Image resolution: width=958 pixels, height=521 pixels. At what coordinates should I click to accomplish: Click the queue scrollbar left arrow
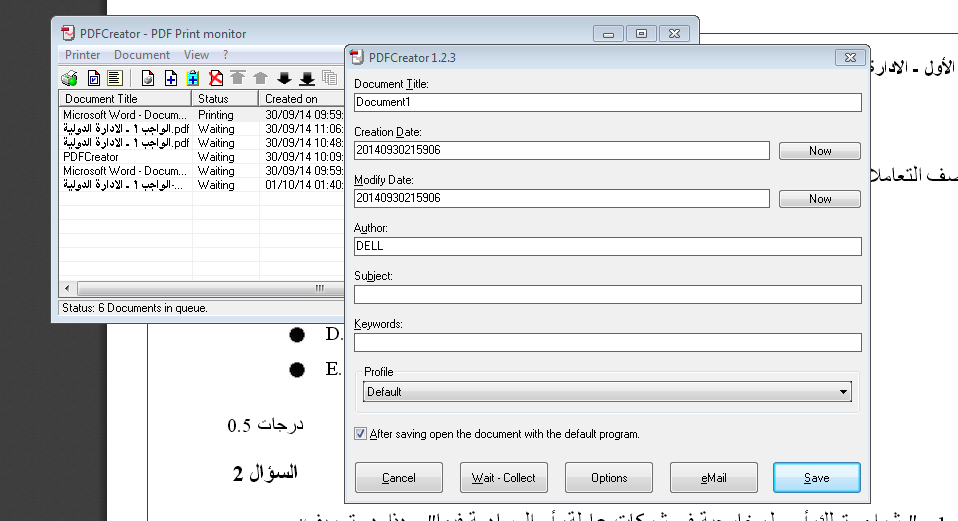(x=67, y=288)
